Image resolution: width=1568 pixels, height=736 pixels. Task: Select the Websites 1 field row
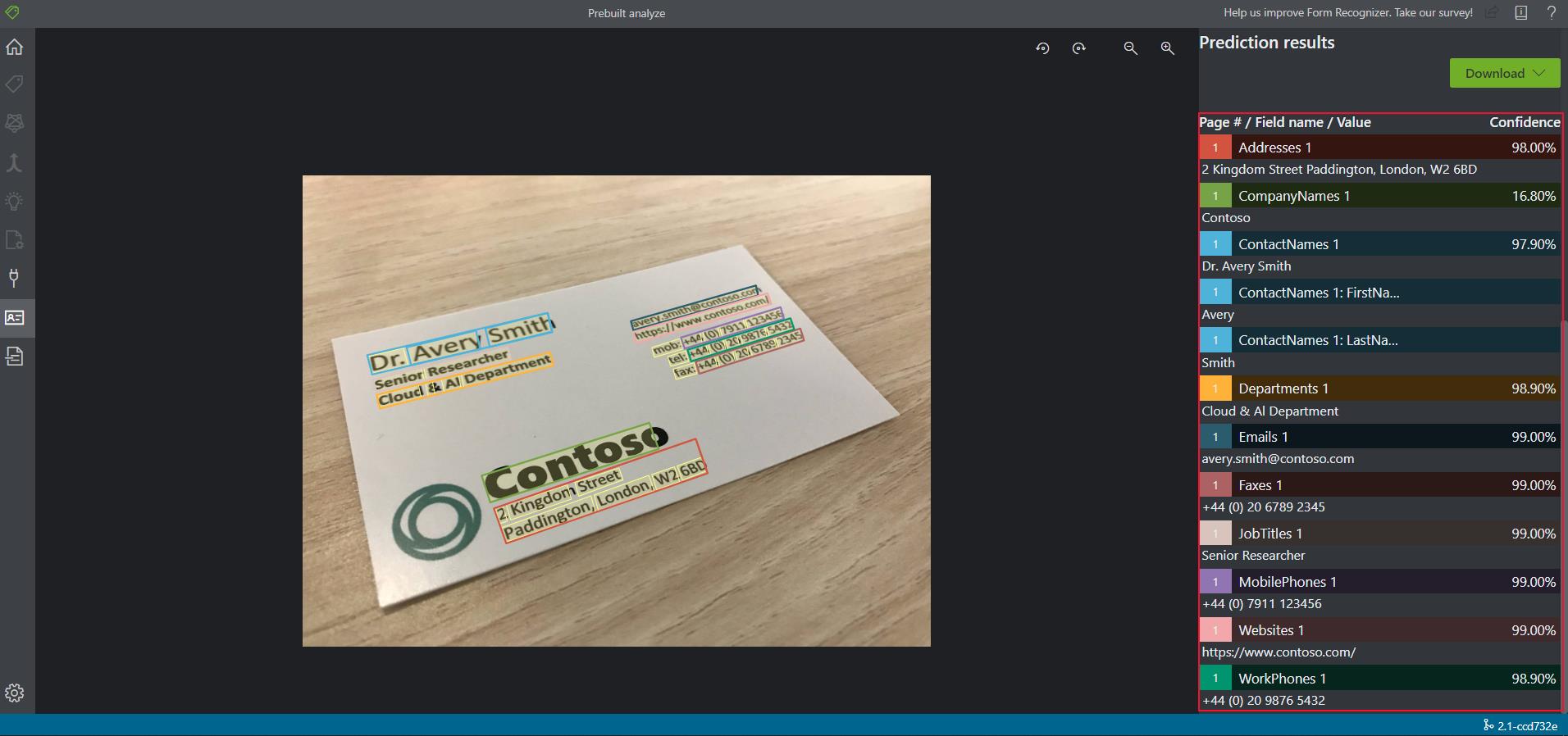click(1379, 630)
